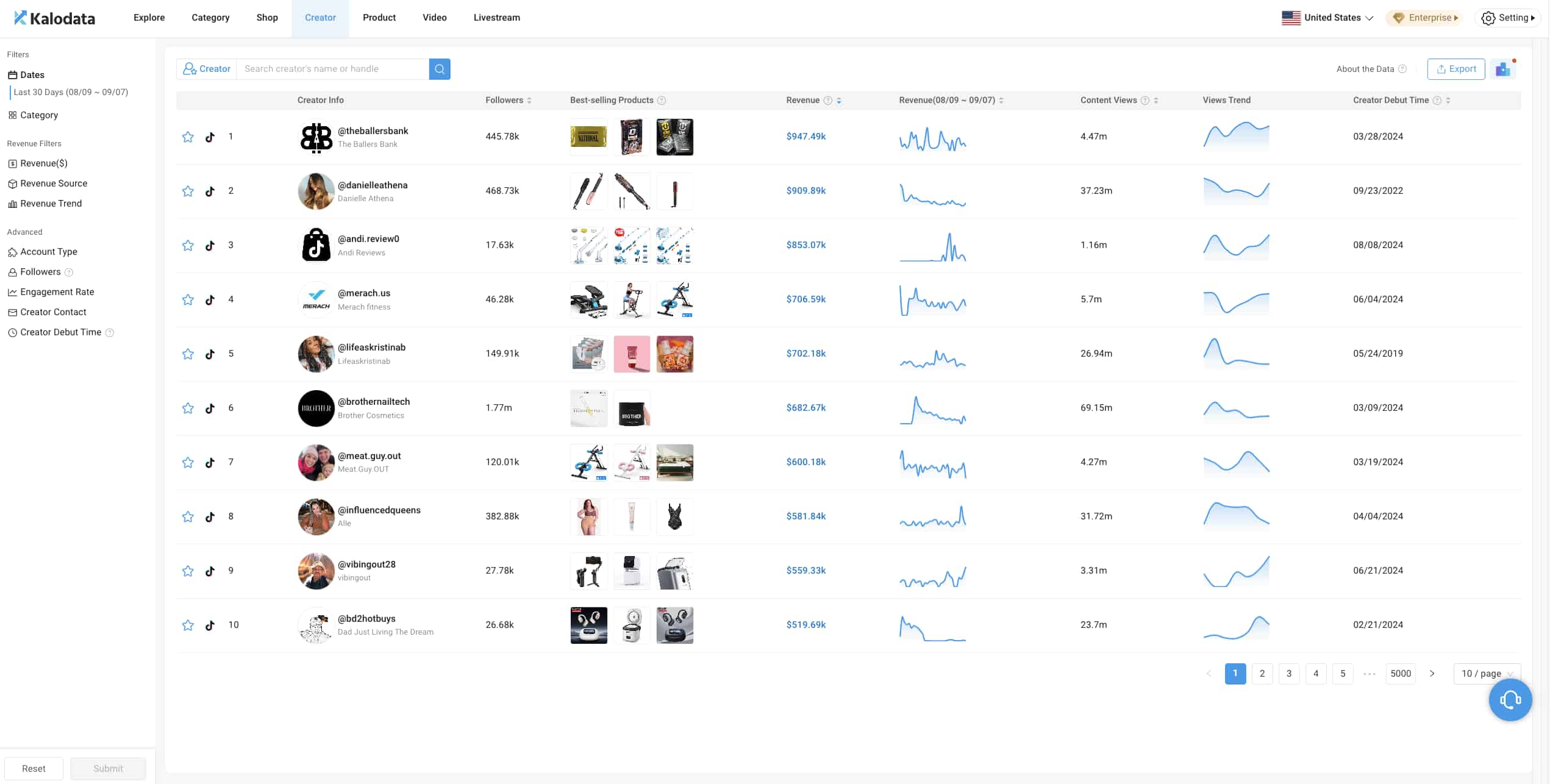Click the blue search magnifier button
Image resolution: width=1550 pixels, height=784 pixels.
coord(439,69)
